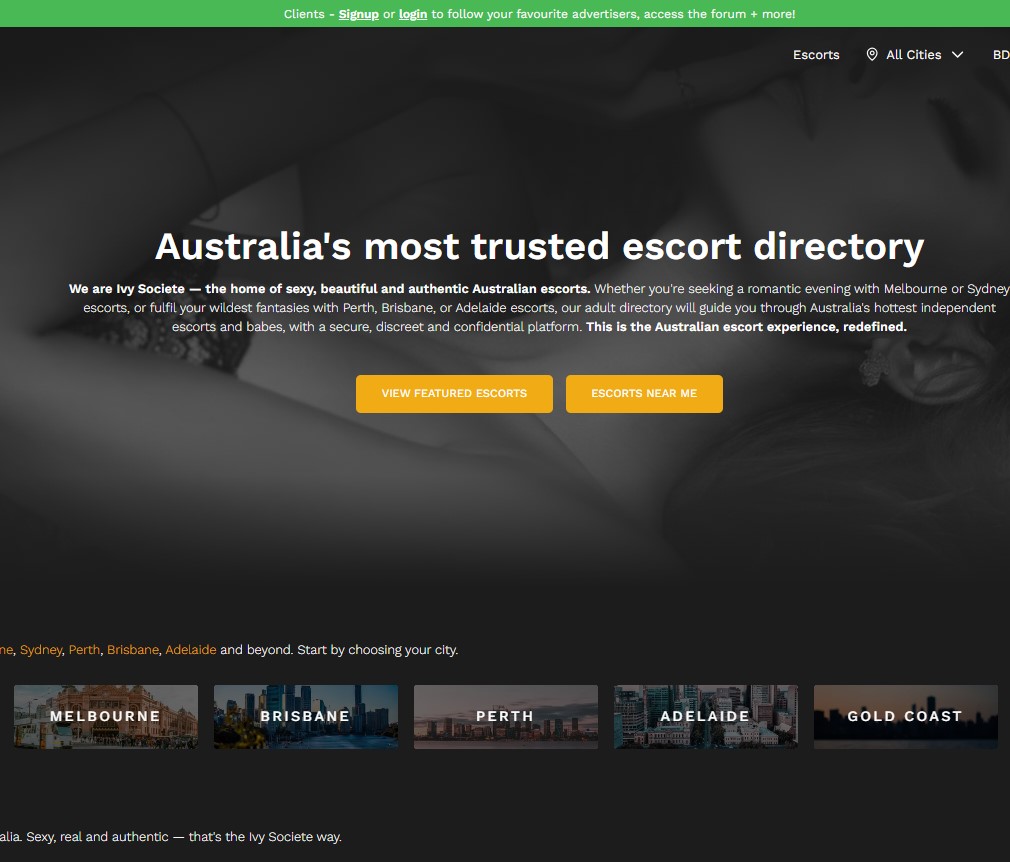Click the location pin icon beside All Cities
This screenshot has height=862, width=1010.
point(872,55)
